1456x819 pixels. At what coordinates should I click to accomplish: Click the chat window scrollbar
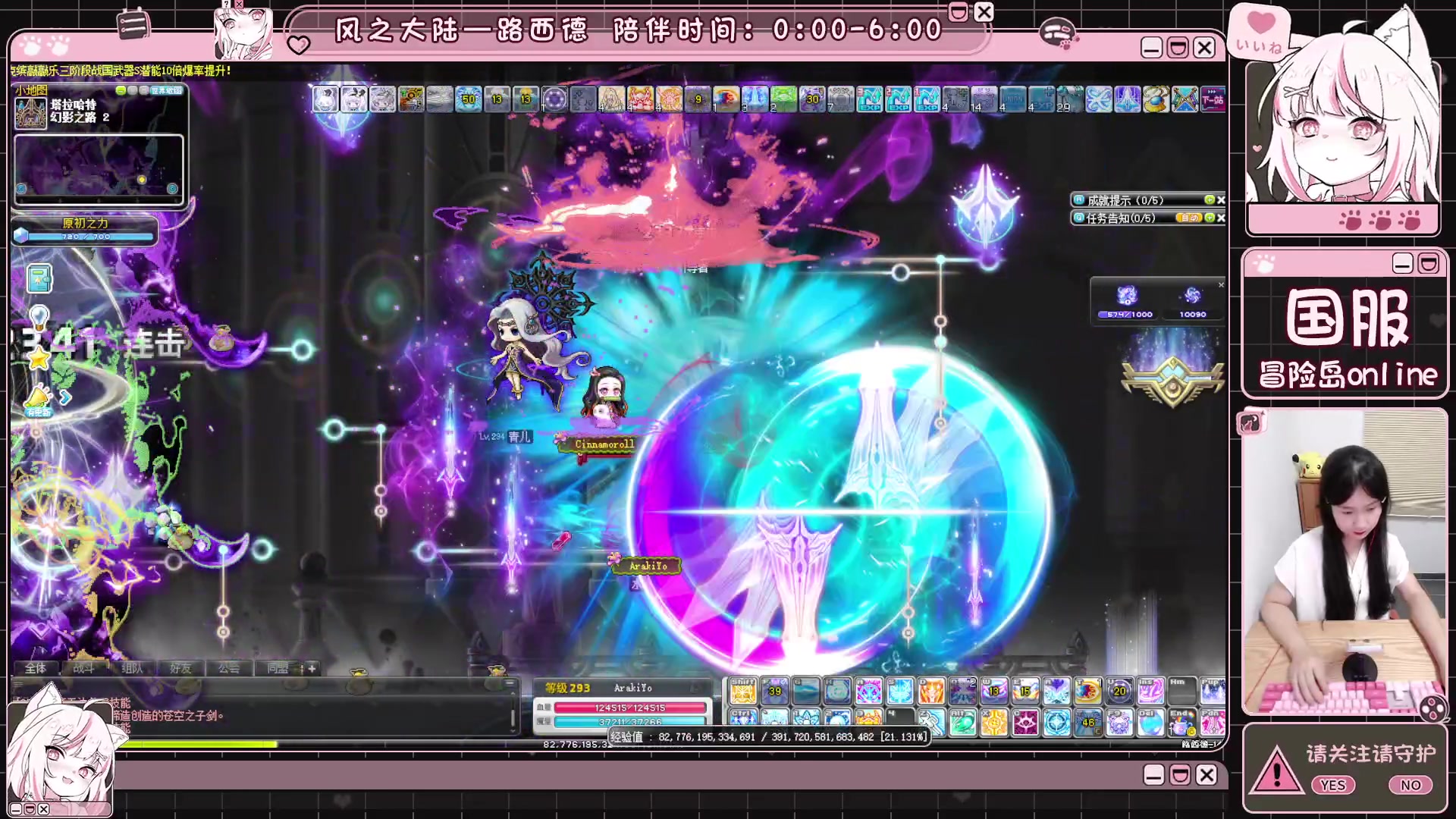513,713
